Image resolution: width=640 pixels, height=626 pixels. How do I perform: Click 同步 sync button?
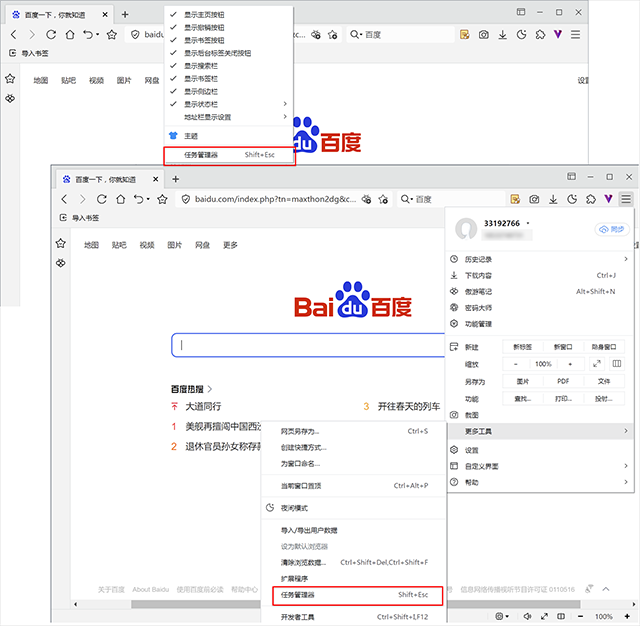coord(612,229)
